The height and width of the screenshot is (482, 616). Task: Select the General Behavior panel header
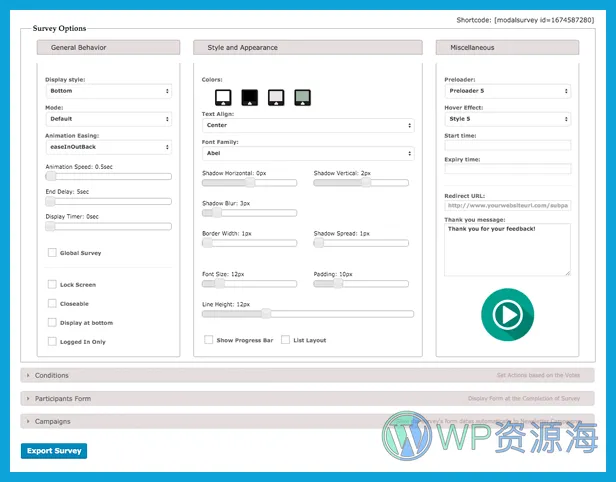[108, 48]
